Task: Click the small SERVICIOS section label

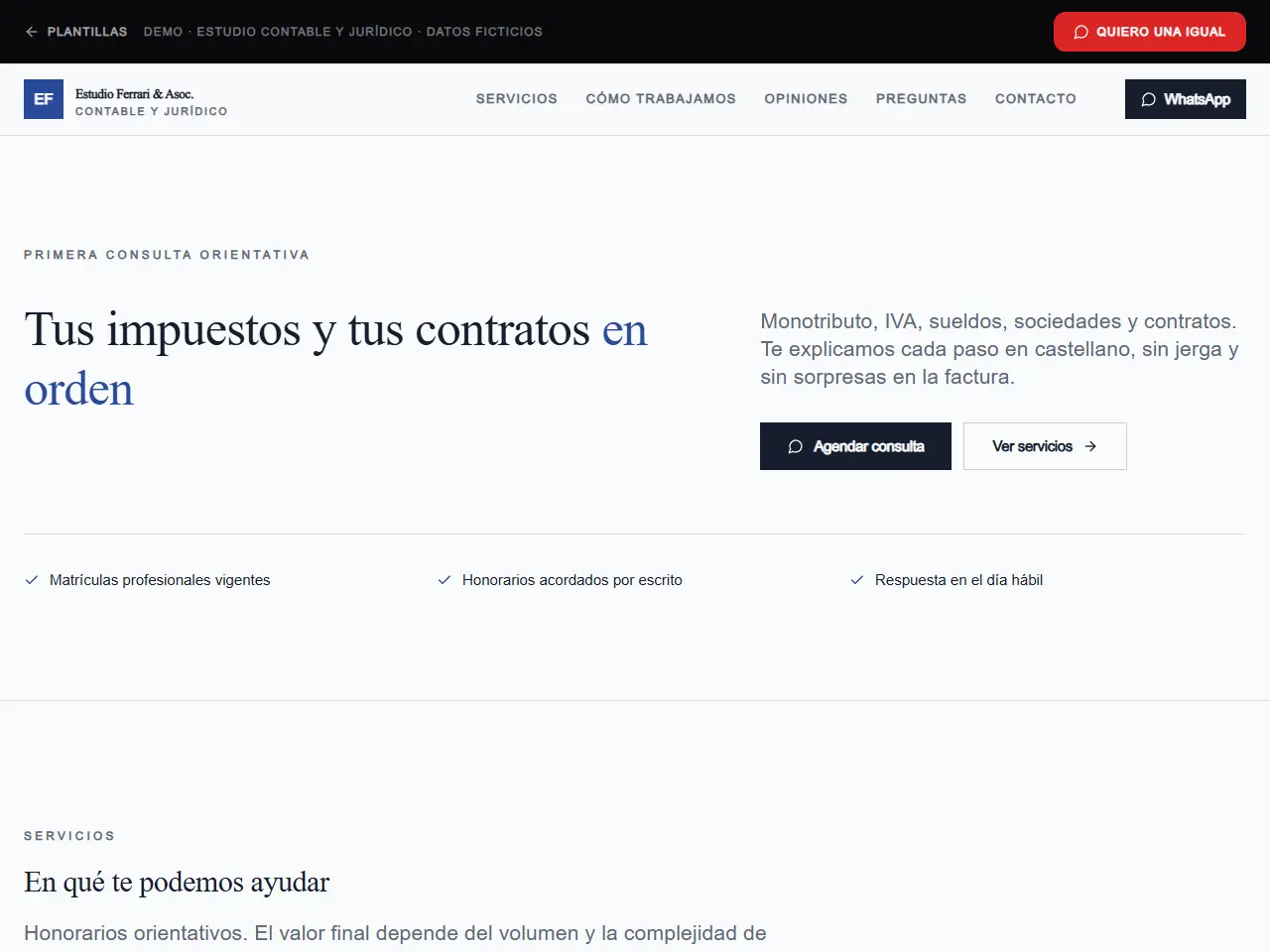Action: (x=69, y=836)
